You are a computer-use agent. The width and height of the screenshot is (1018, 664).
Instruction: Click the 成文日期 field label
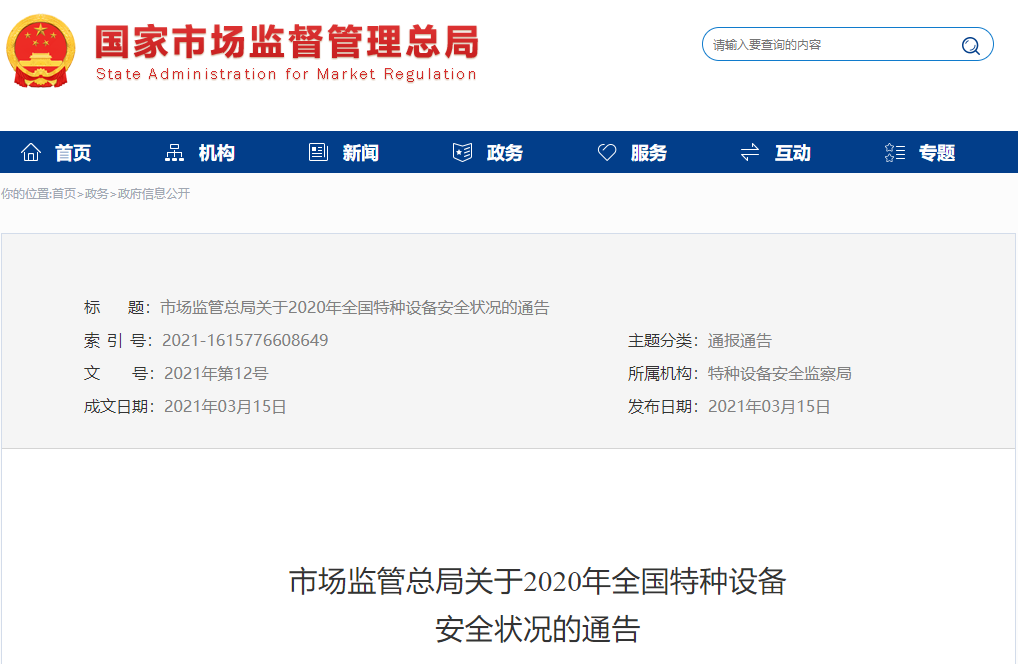(x=119, y=406)
